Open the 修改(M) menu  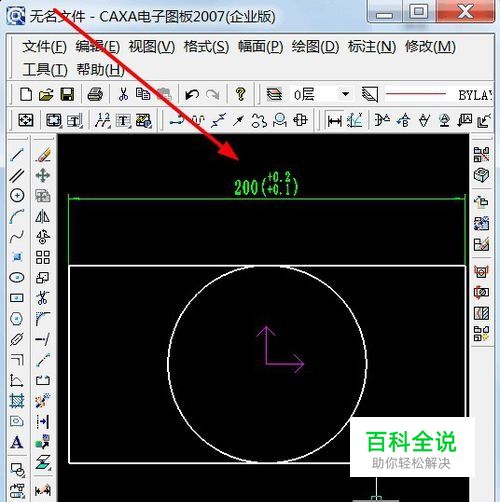click(x=430, y=47)
